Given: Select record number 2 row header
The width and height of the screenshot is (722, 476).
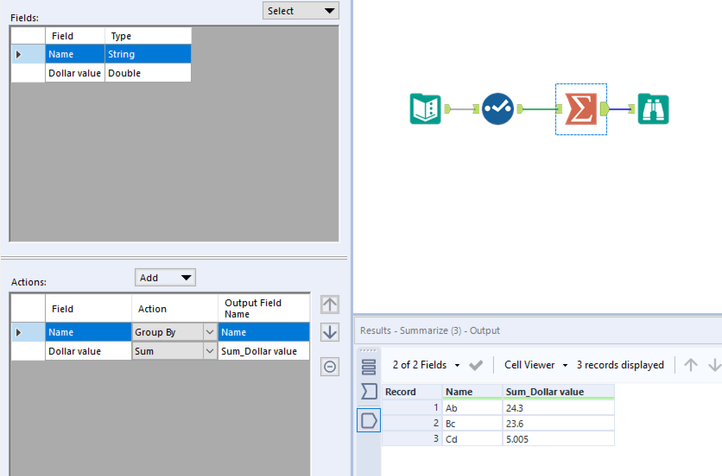Looking at the screenshot, I should coord(412,424).
